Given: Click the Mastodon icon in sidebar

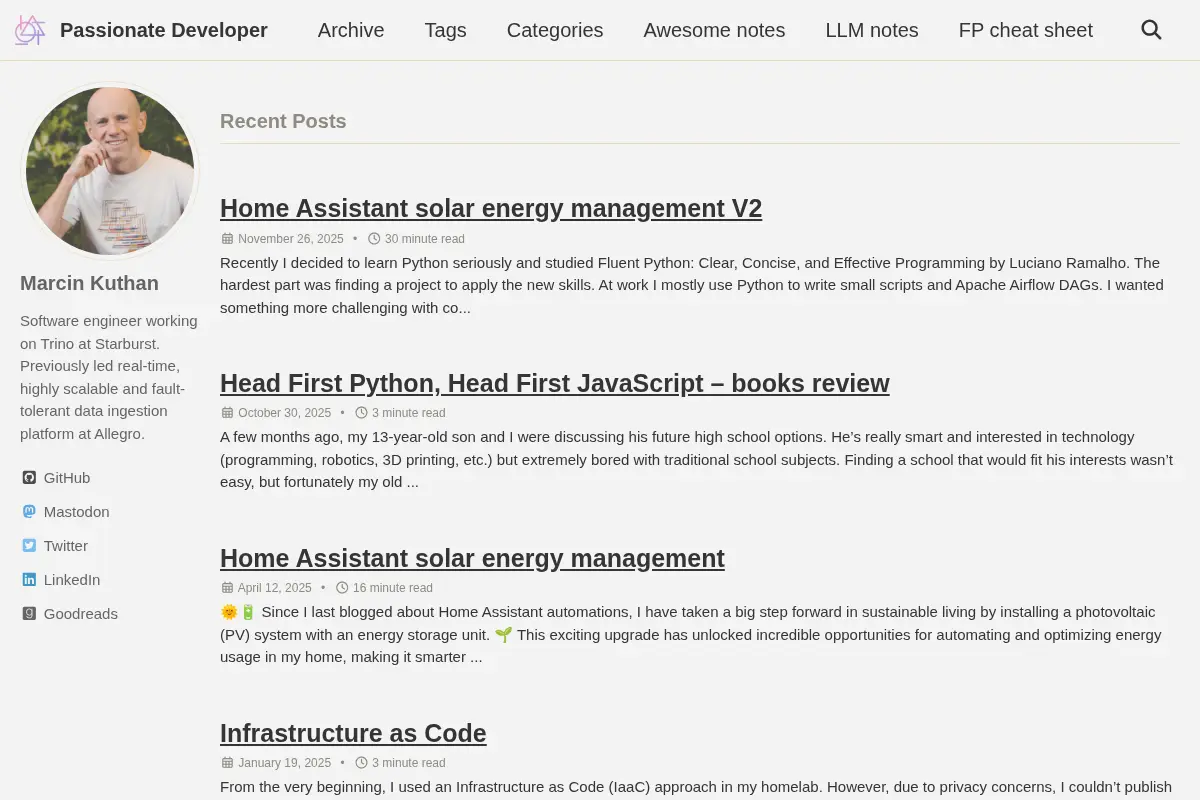Looking at the screenshot, I should click(29, 512).
